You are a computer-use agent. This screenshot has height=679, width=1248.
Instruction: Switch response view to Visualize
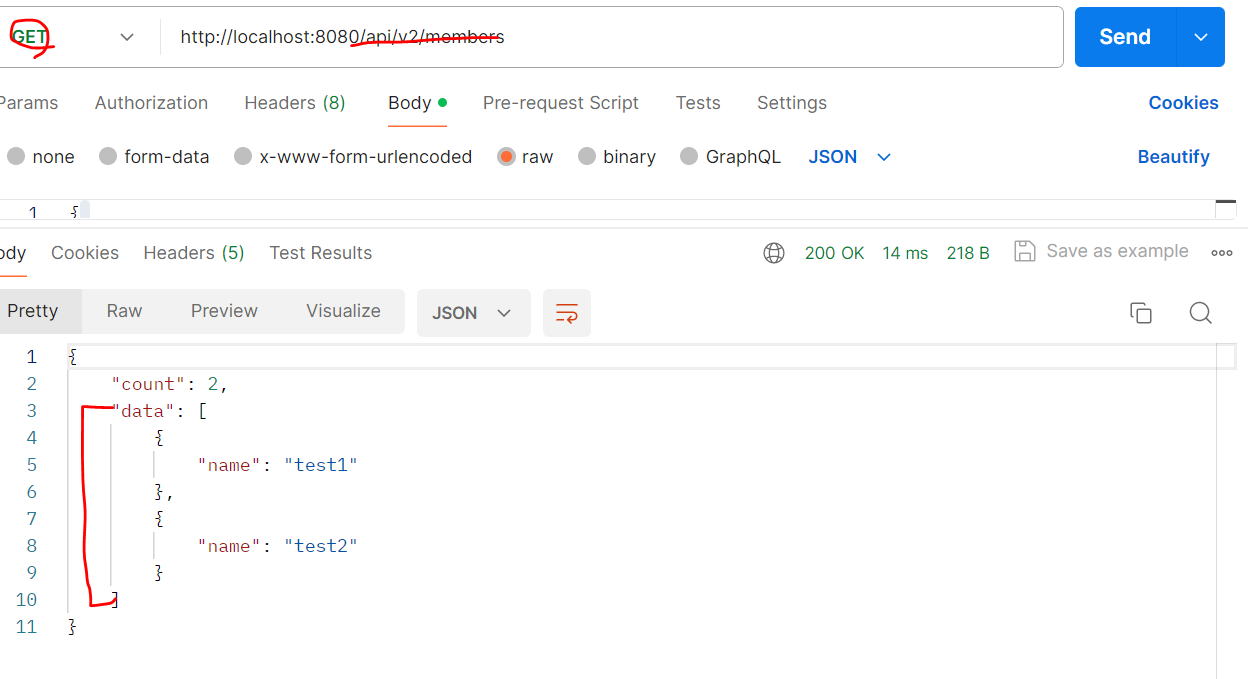point(343,311)
